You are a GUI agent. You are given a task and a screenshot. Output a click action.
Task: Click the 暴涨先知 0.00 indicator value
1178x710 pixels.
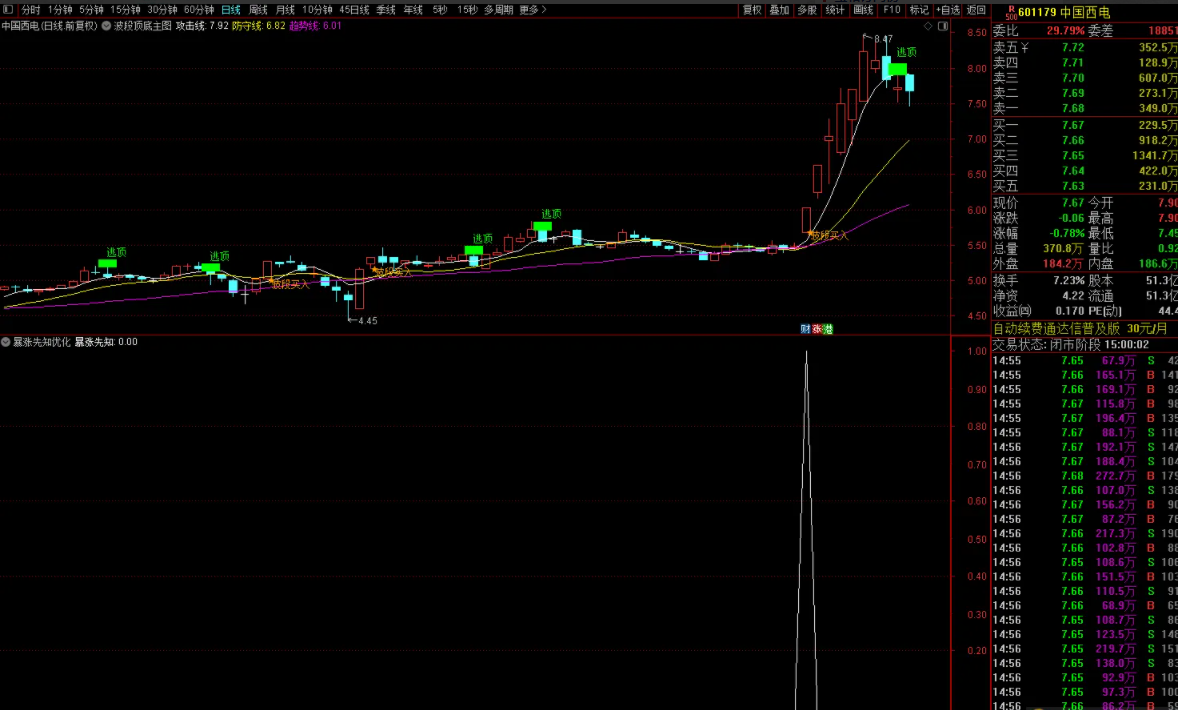point(106,342)
